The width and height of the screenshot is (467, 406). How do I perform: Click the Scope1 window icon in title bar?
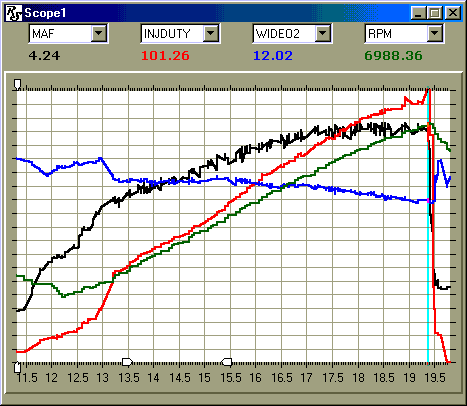click(14, 13)
